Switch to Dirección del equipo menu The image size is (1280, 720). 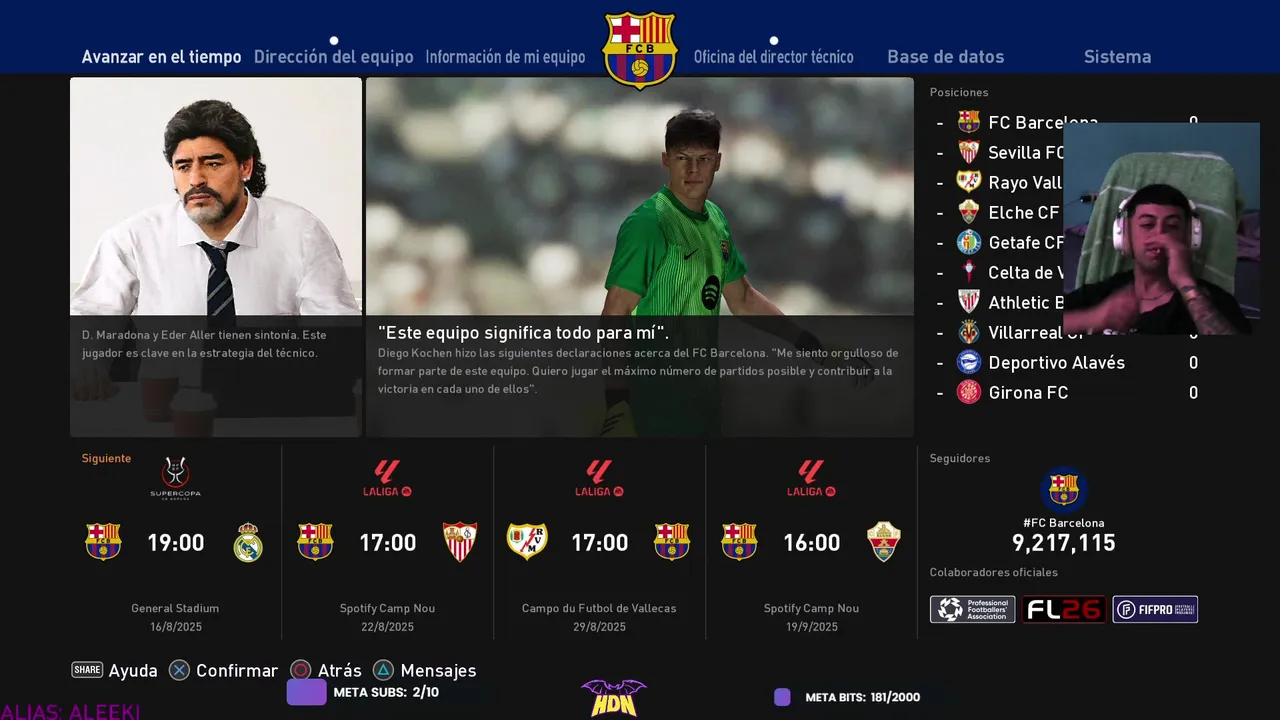(x=333, y=57)
